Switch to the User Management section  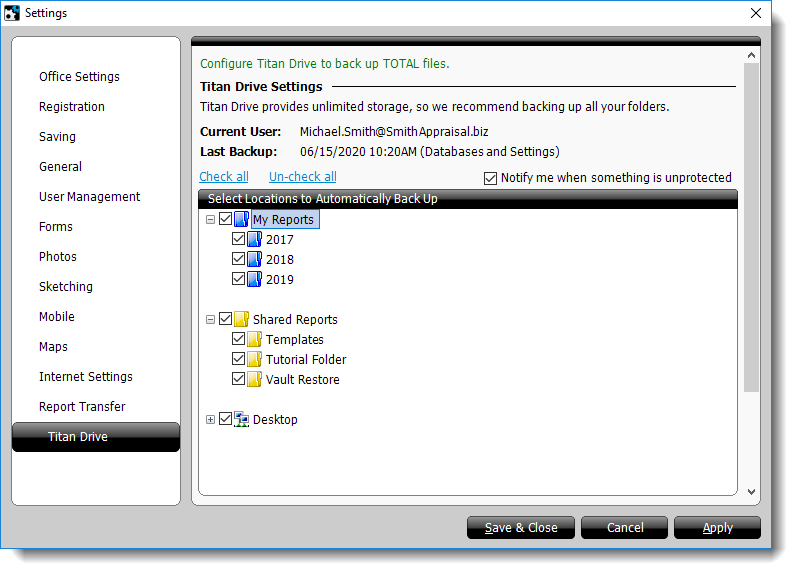[89, 197]
